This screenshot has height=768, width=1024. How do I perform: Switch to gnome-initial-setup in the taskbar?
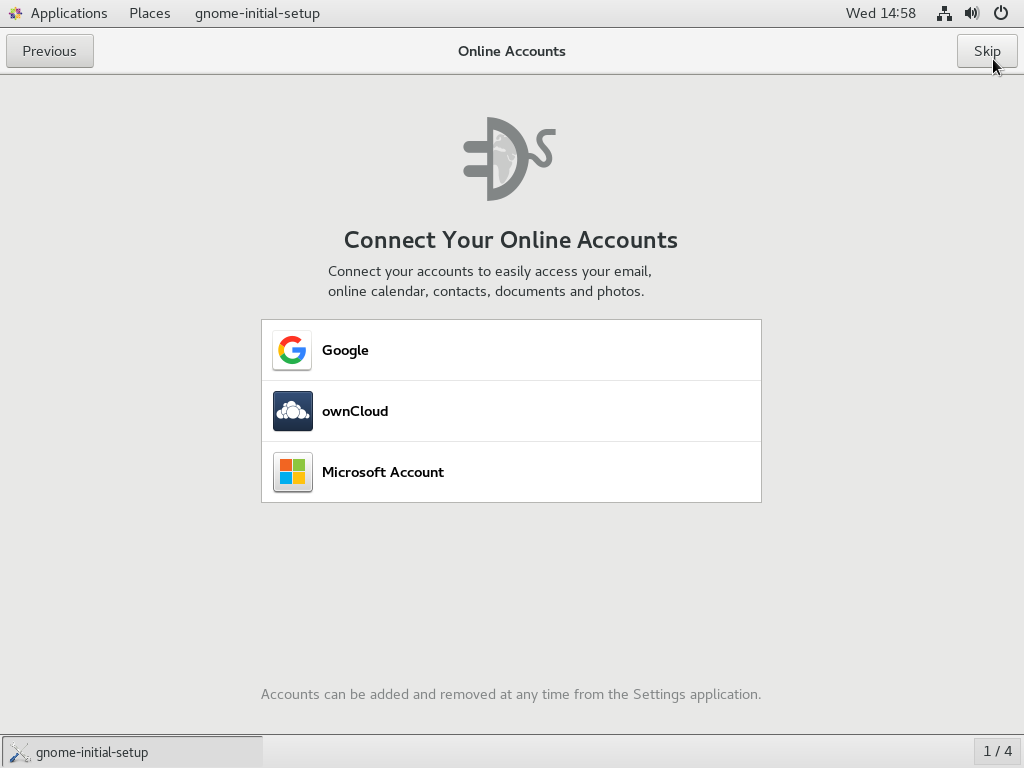pyautogui.click(x=133, y=752)
